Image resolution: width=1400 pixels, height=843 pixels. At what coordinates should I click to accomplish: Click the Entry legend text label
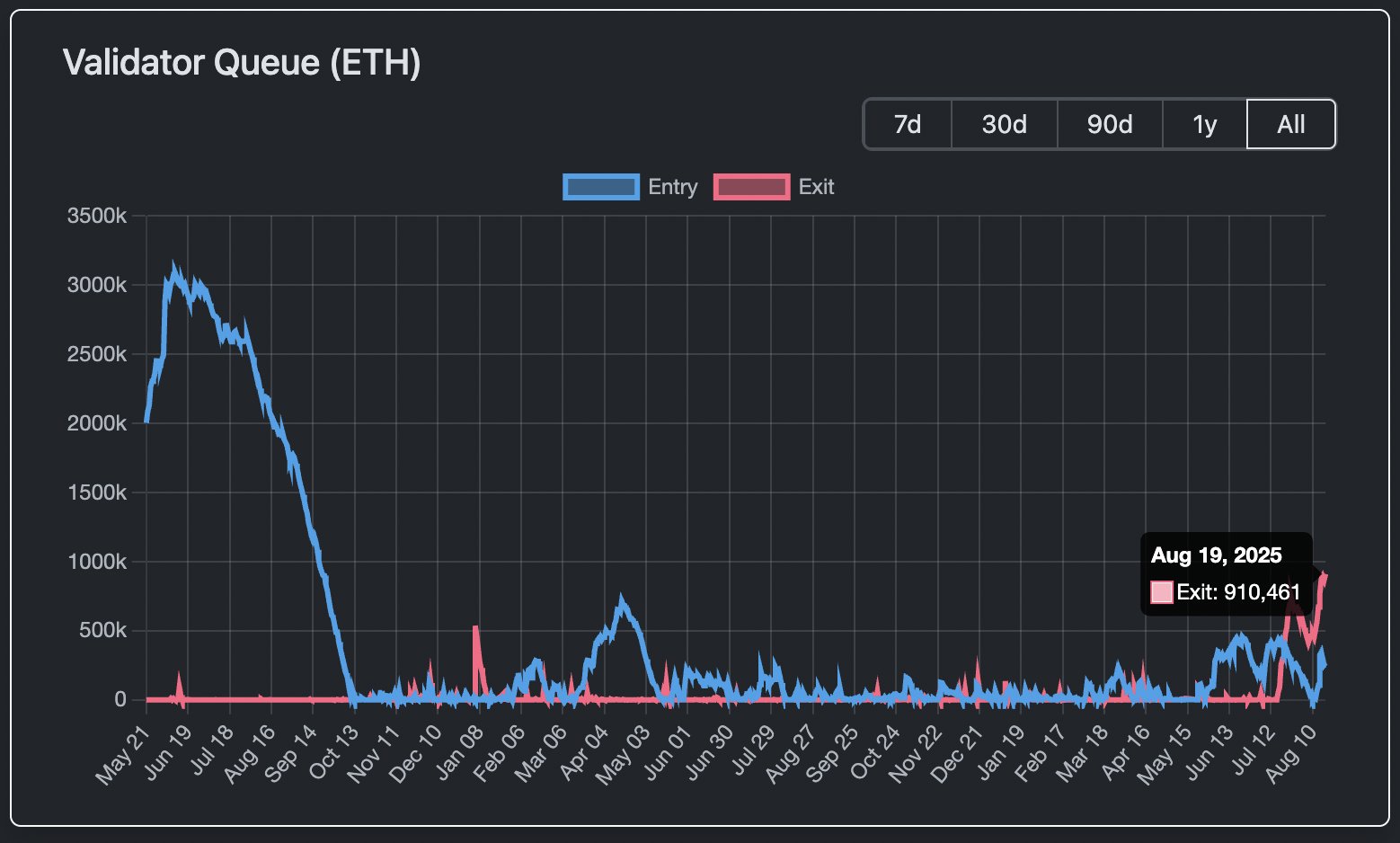tap(671, 186)
